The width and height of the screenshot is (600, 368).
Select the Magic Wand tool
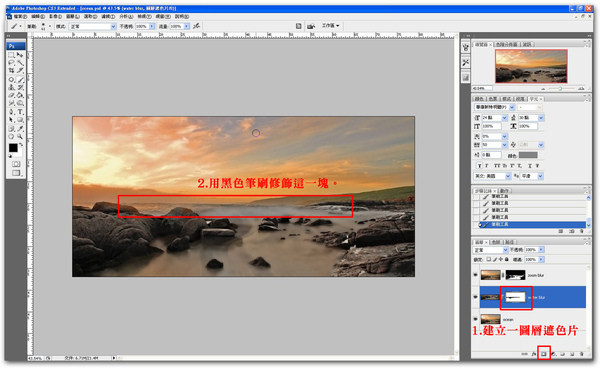[20, 63]
